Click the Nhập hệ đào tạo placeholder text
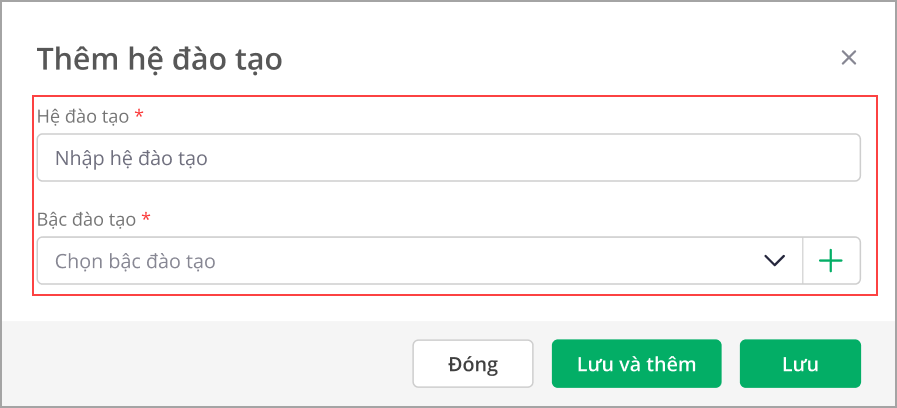897x408 pixels. point(131,158)
